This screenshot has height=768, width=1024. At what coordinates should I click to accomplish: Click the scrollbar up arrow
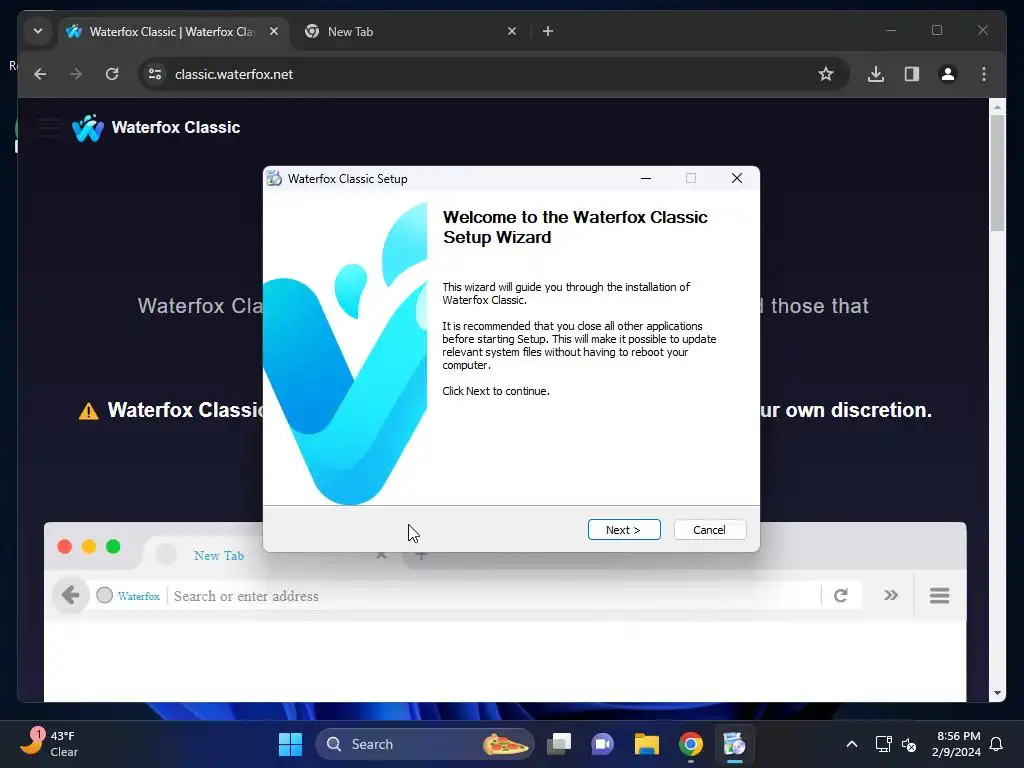coord(997,106)
